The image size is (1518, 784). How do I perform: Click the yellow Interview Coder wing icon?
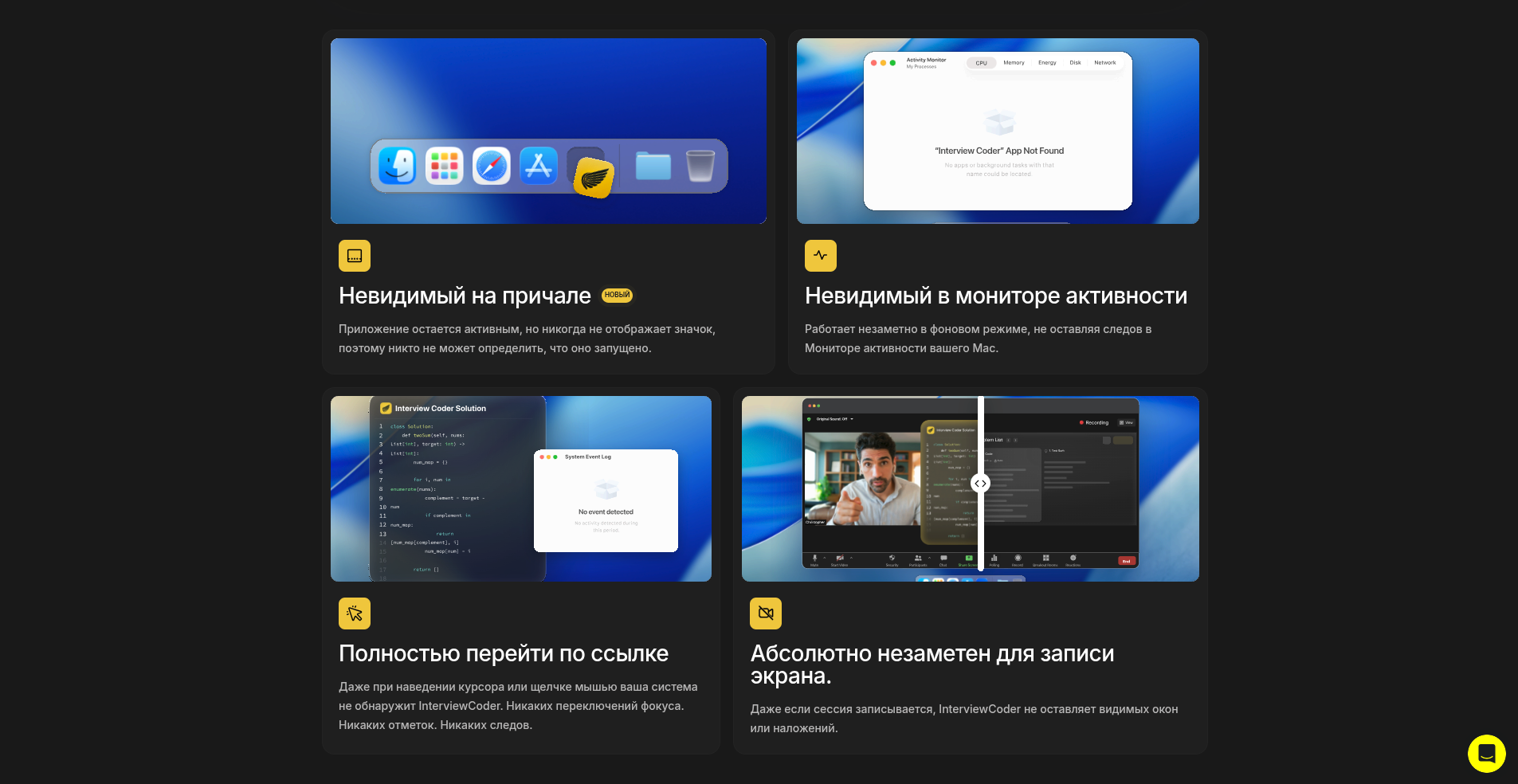594,177
